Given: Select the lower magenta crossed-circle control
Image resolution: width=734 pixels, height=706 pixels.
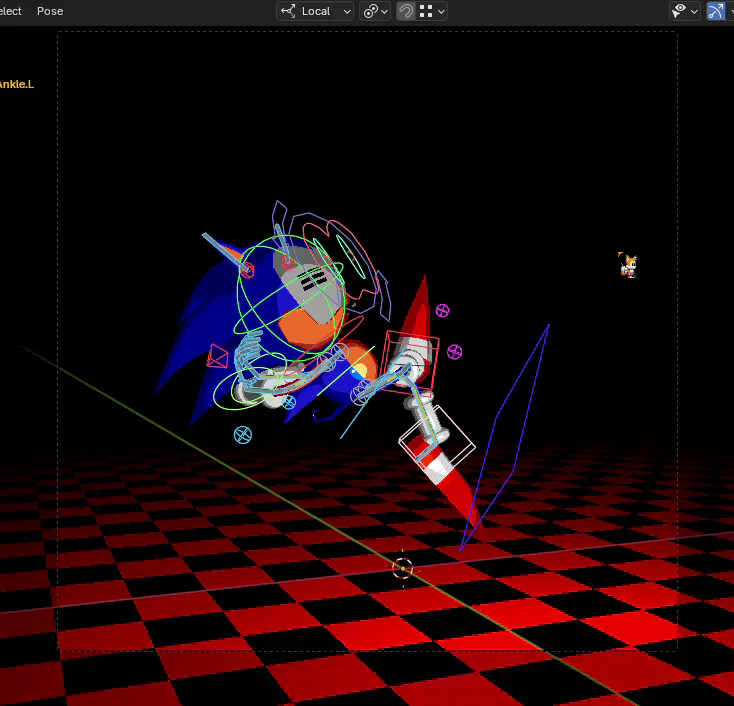Looking at the screenshot, I should (454, 352).
